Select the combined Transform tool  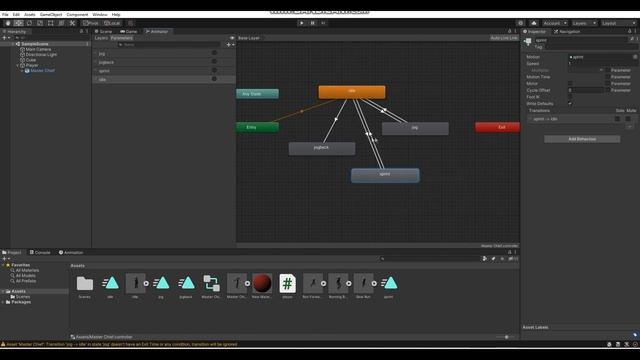[61, 23]
